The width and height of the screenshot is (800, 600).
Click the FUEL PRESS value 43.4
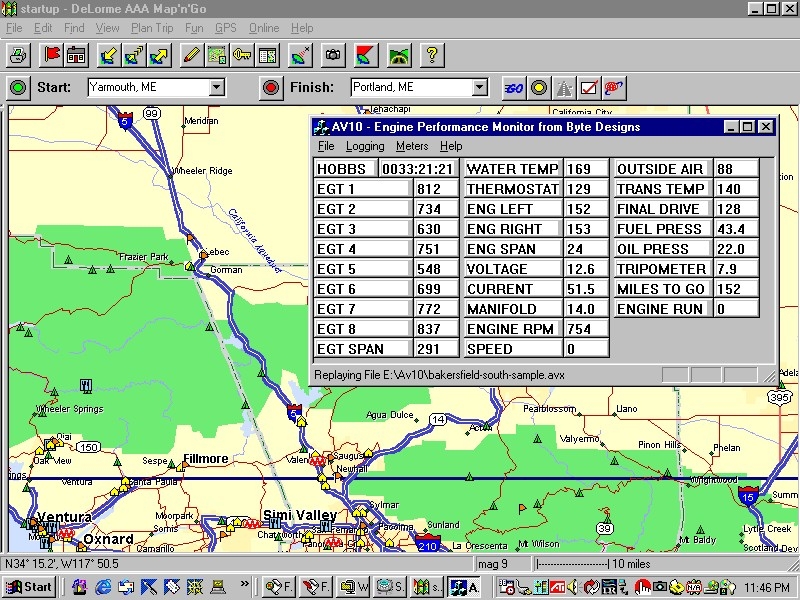[736, 229]
